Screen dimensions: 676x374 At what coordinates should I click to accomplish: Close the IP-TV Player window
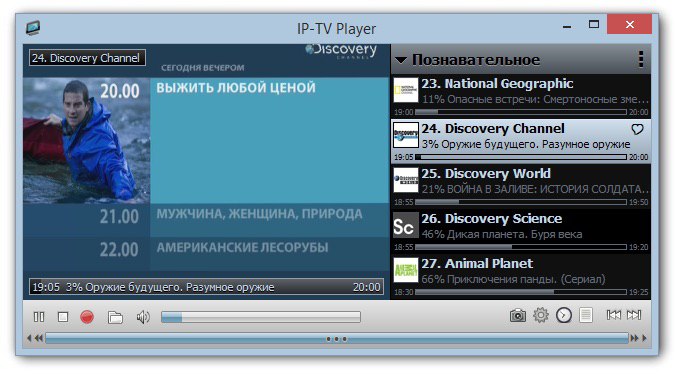[x=629, y=25]
